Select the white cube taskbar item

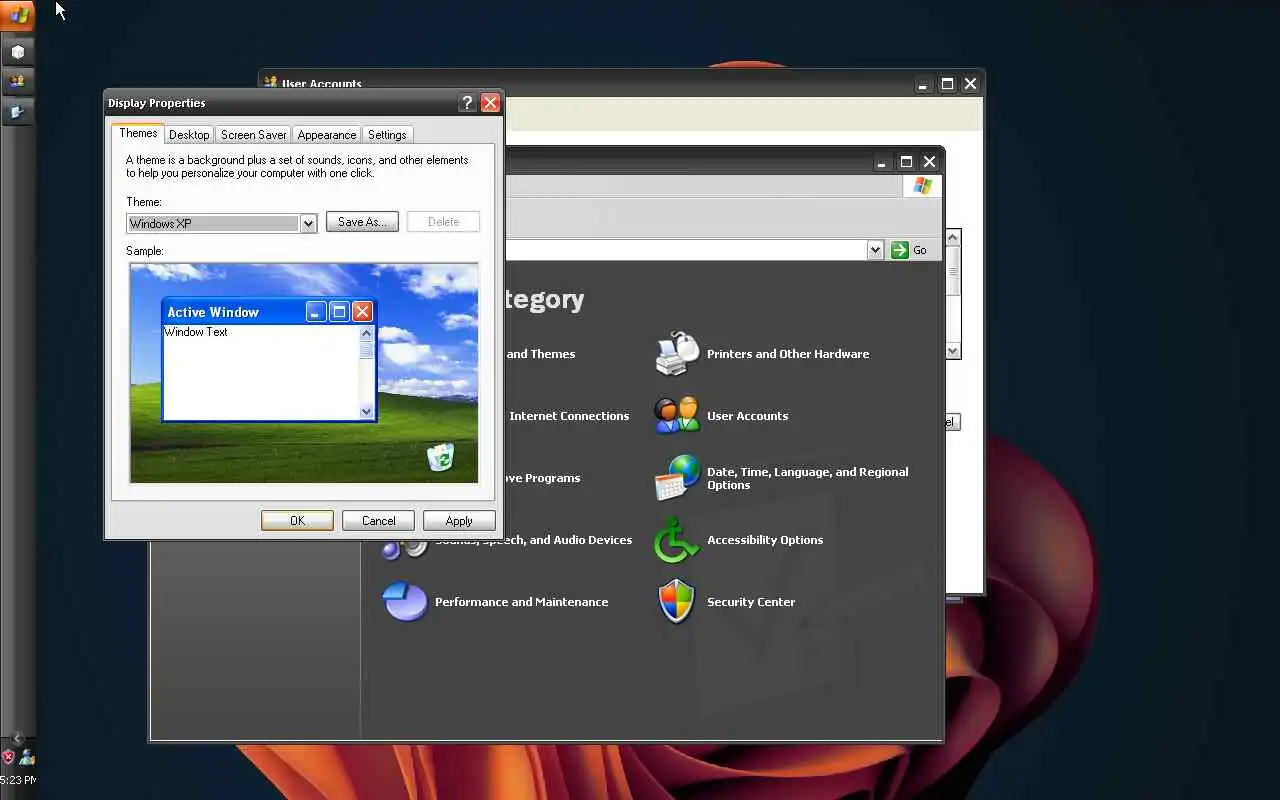coord(18,51)
